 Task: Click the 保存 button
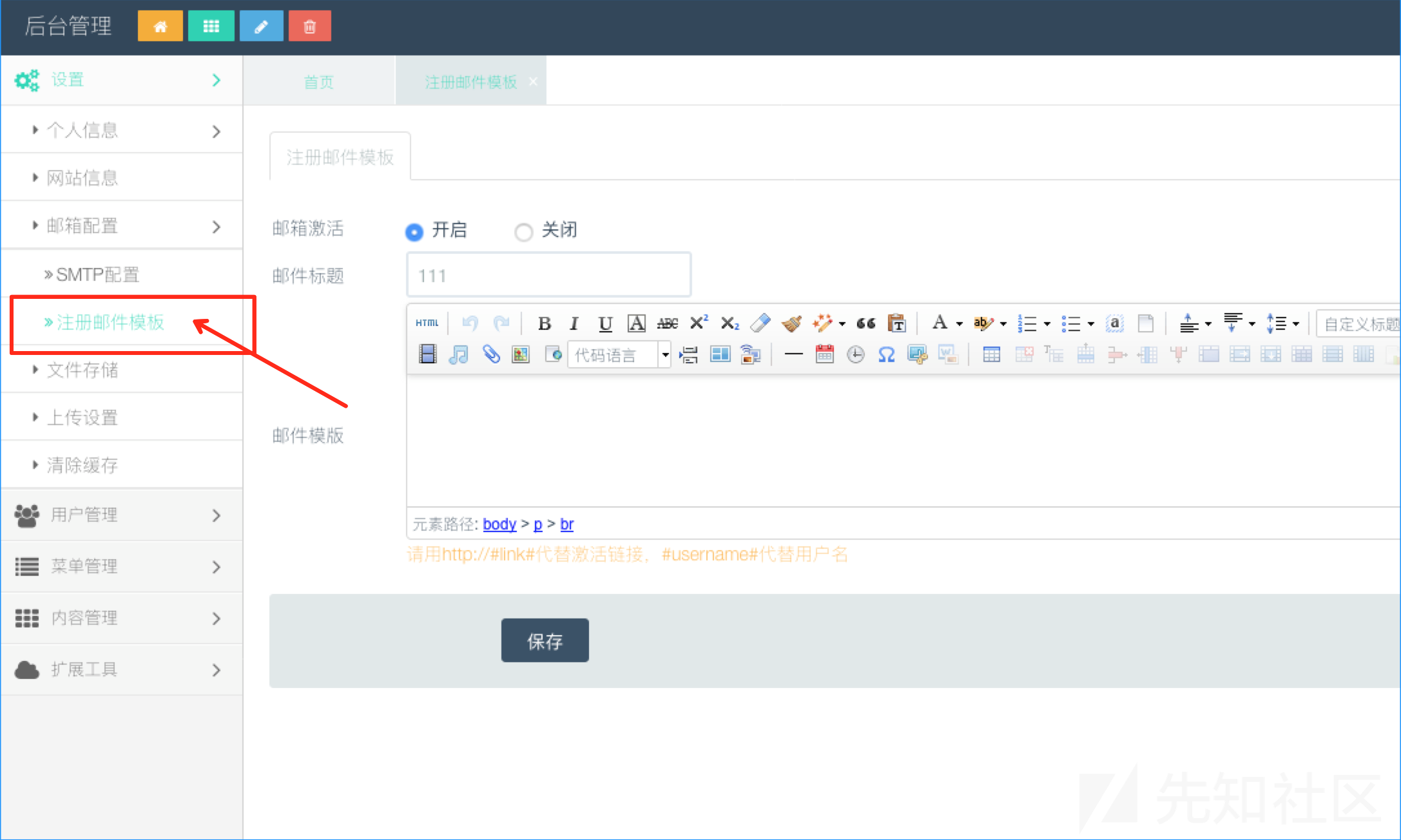tap(545, 640)
